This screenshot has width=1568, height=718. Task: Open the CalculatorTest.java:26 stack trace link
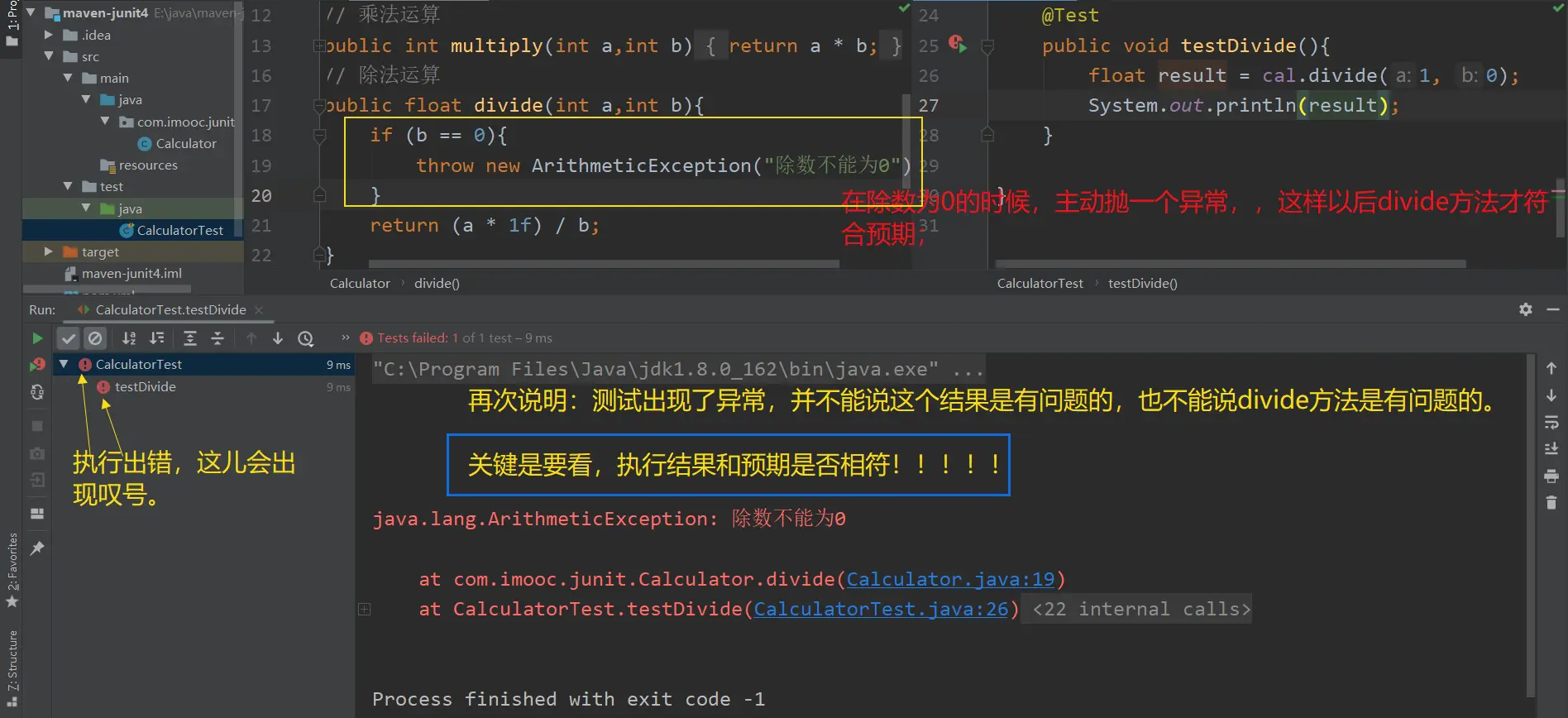[881, 609]
